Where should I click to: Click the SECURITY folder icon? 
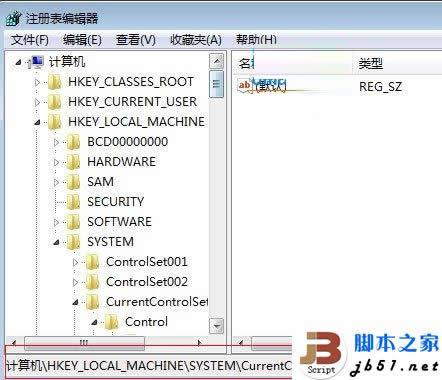pos(73,202)
